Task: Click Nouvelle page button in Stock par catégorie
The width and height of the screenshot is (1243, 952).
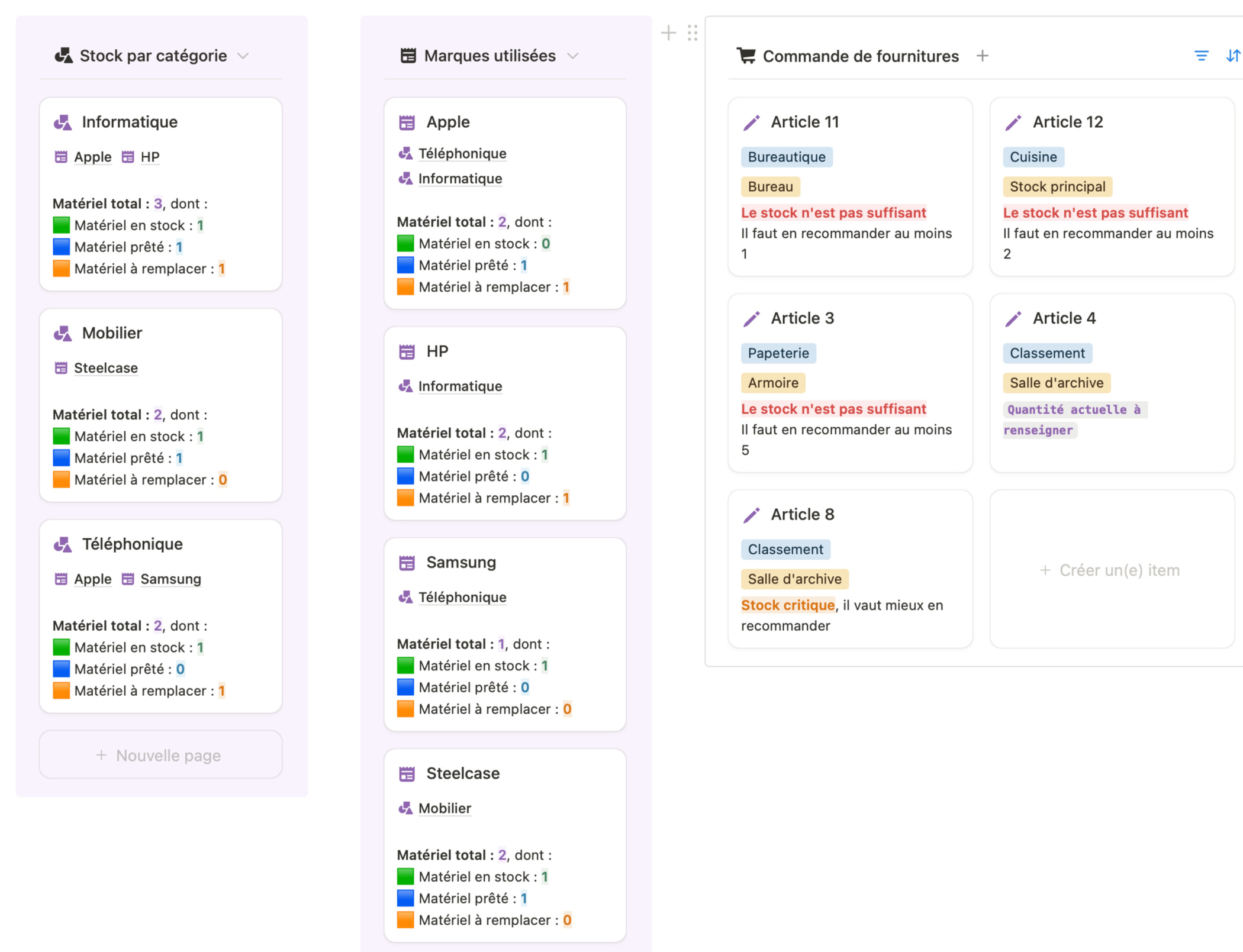Action: coord(160,755)
